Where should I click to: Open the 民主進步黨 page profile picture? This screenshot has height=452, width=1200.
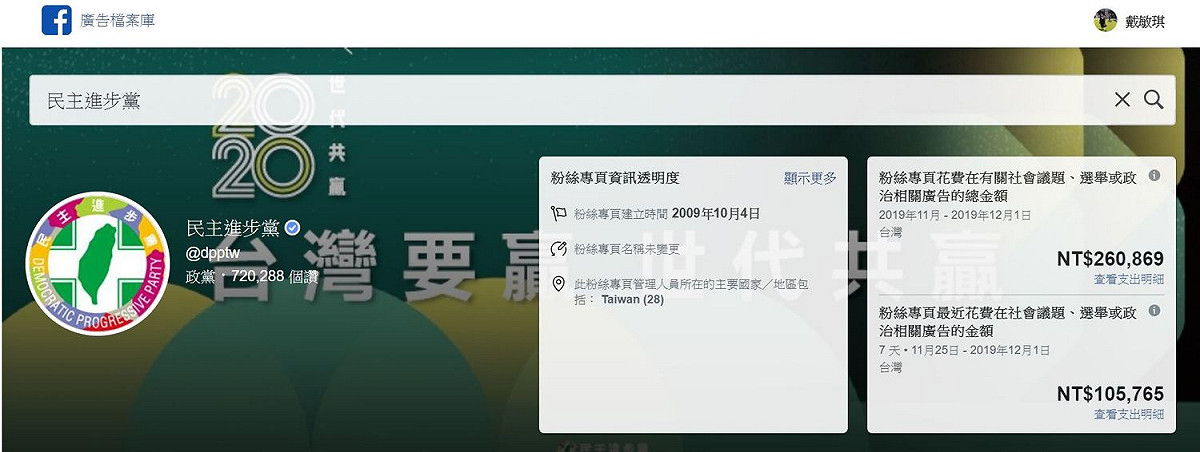tap(98, 264)
